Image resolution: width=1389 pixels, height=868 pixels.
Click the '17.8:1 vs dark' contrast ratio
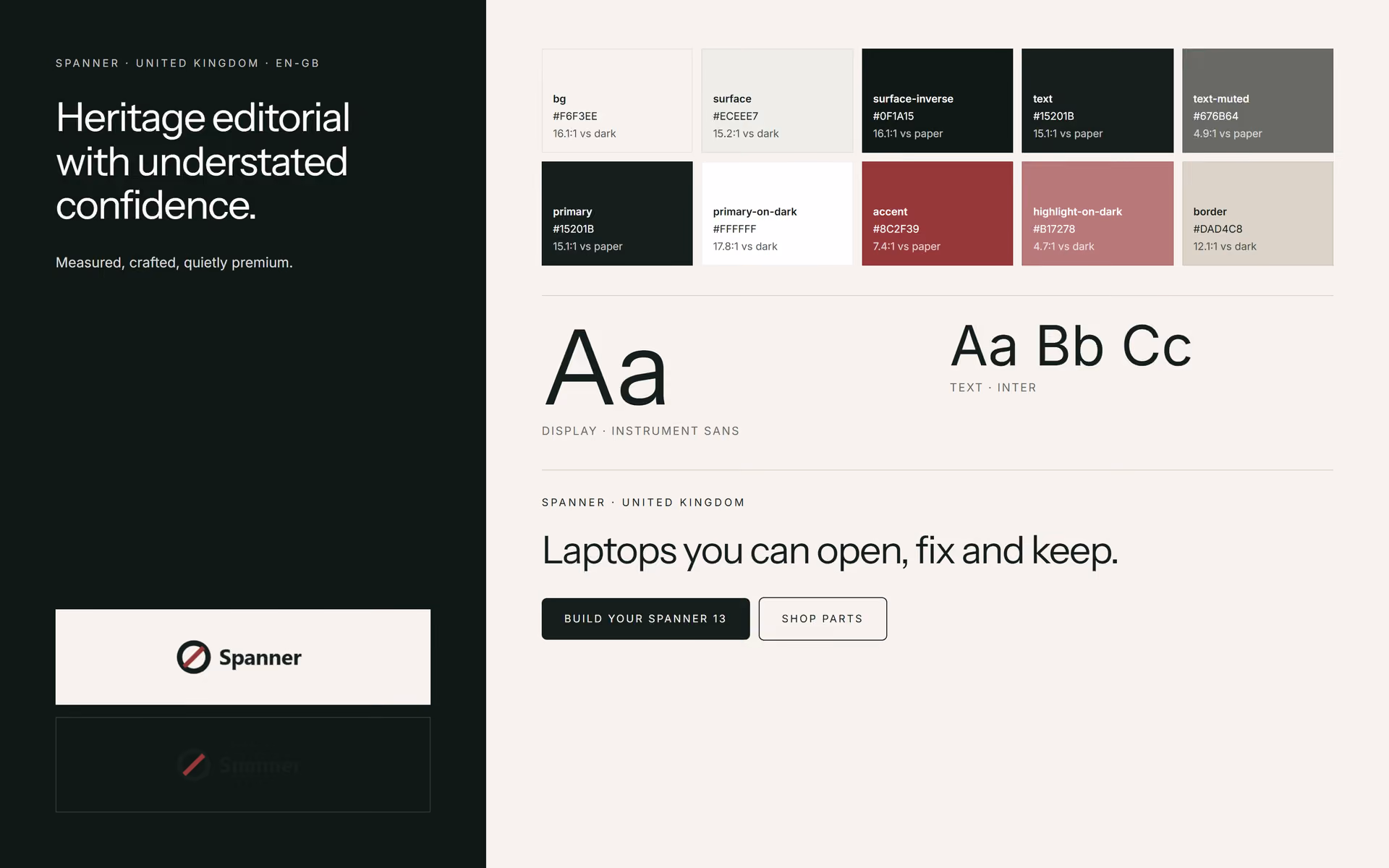pos(745,247)
